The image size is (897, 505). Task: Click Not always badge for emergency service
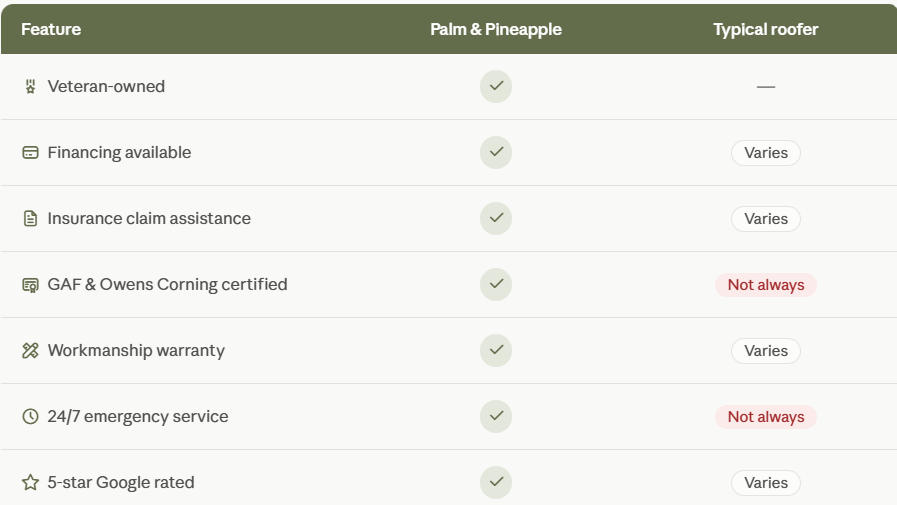pyautogui.click(x=765, y=417)
